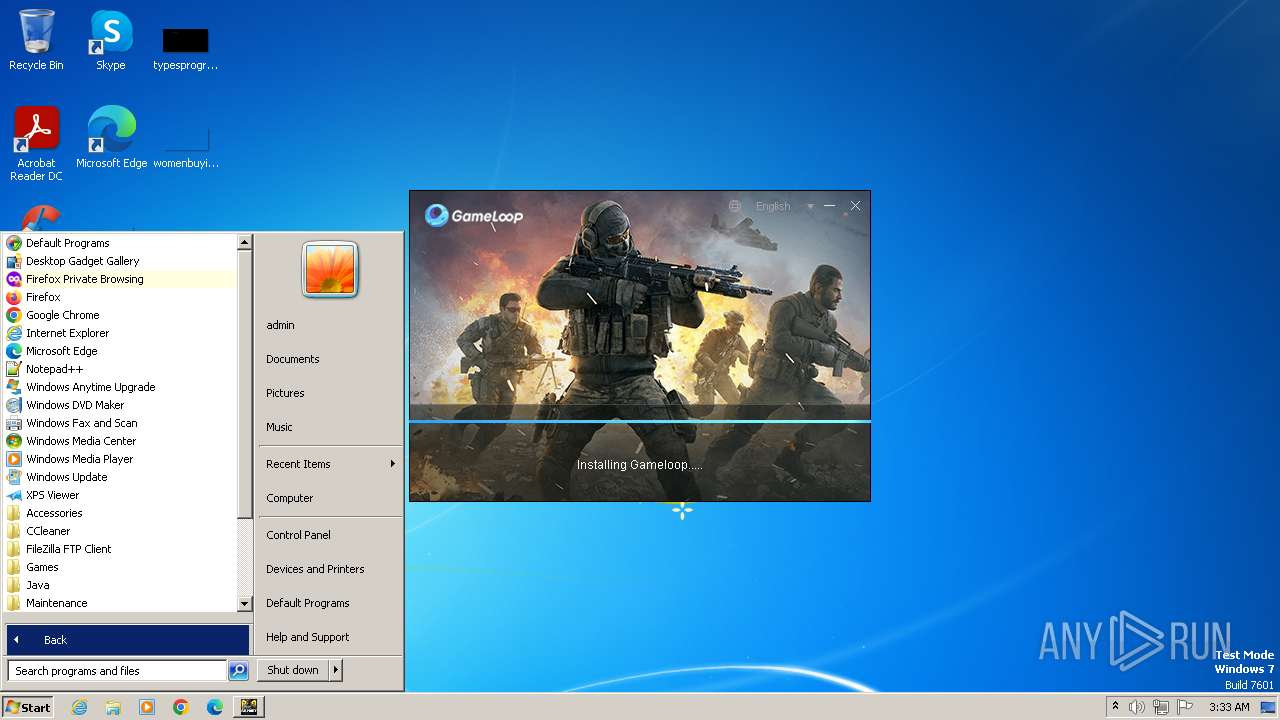Viewport: 1280px width, 720px height.
Task: Open Windows Media Player from programs list
Action: click(119, 459)
